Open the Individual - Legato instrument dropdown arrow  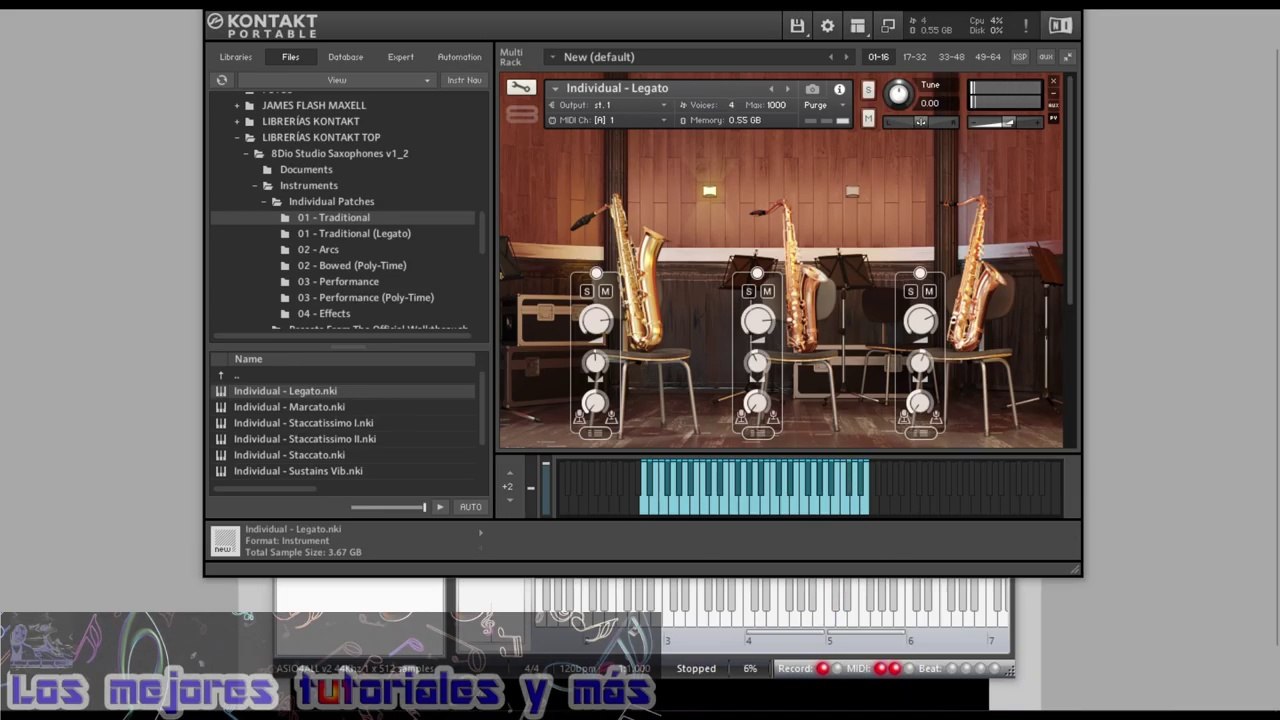(x=555, y=89)
